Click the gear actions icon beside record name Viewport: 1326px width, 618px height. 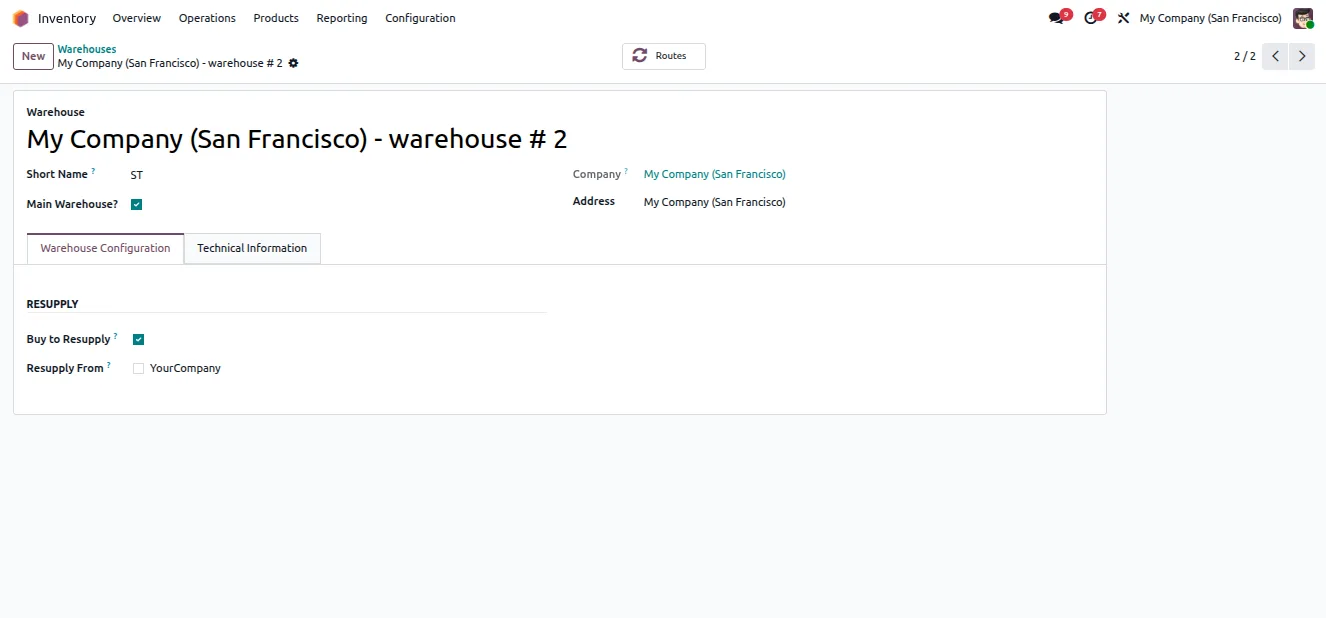(x=293, y=63)
